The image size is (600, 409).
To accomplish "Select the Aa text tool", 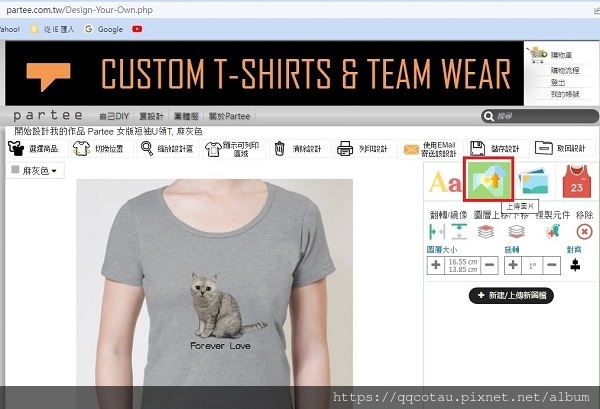I will pos(445,181).
